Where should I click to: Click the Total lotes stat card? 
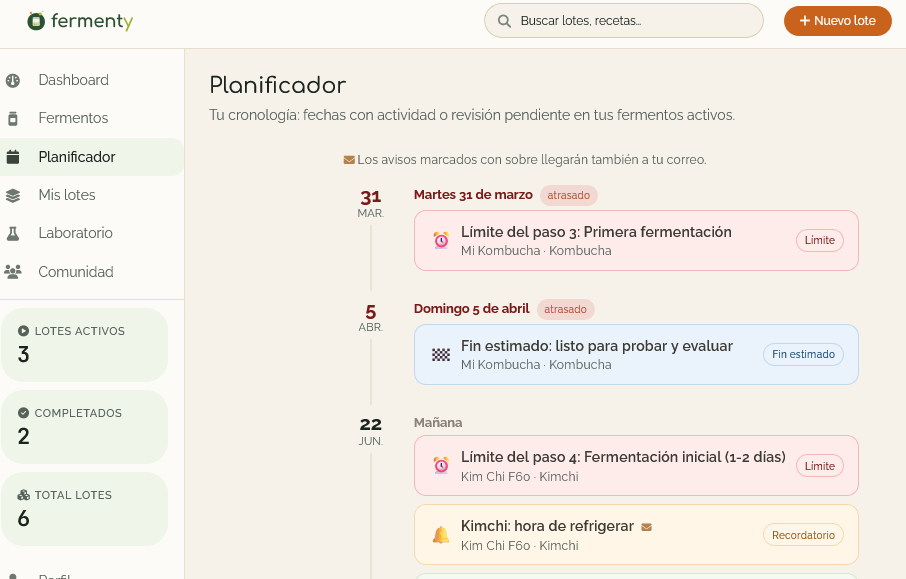coord(84,509)
